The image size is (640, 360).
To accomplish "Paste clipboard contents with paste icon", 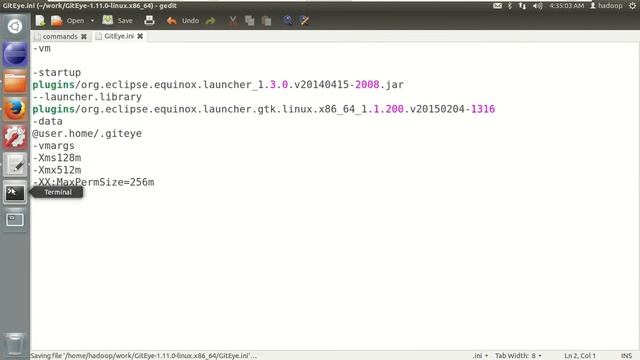I will [267, 20].
